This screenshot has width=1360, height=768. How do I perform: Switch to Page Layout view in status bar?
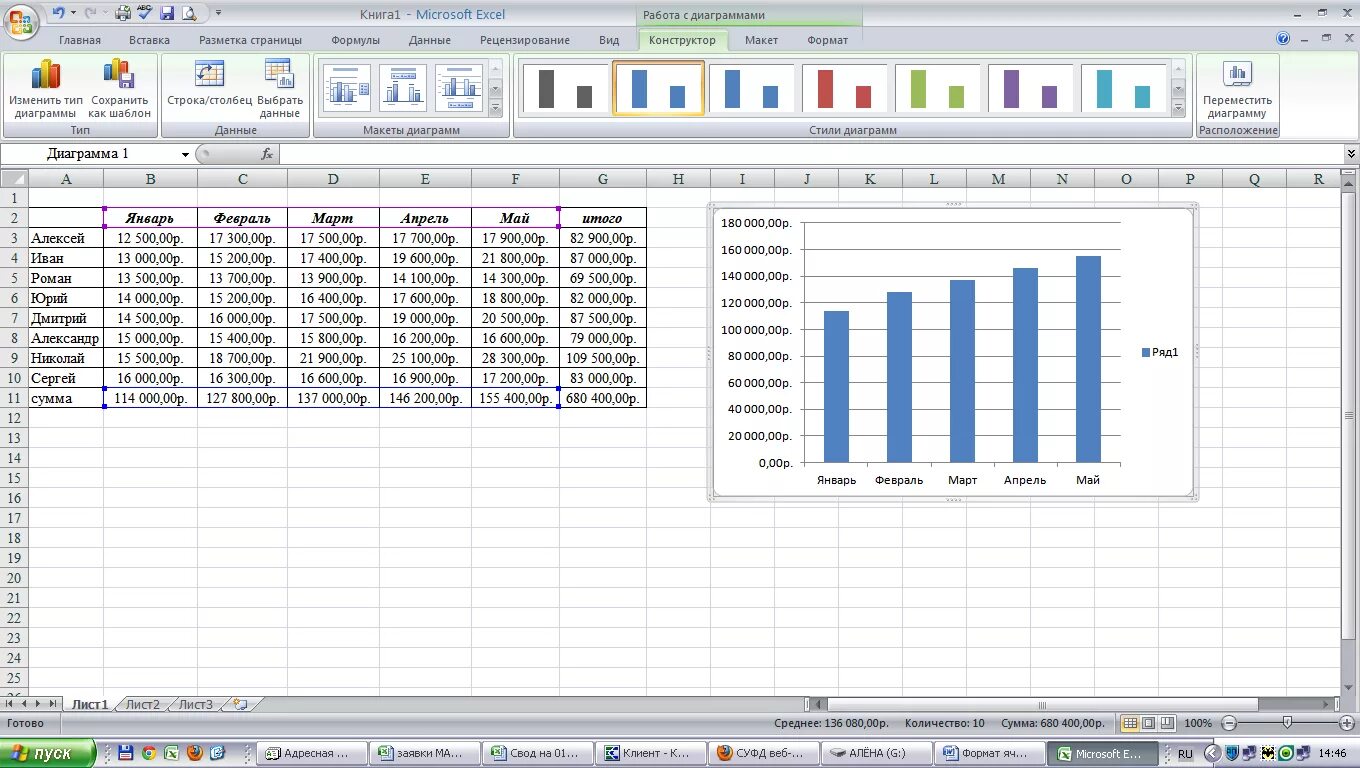point(1149,723)
